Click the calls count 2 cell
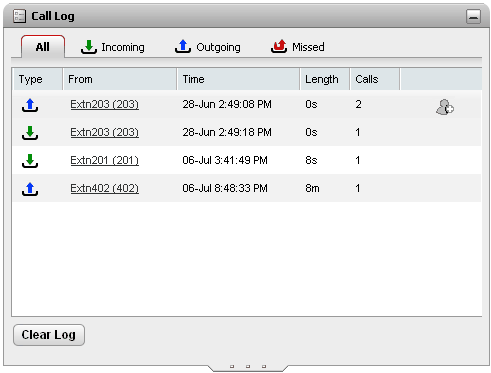 pos(358,104)
